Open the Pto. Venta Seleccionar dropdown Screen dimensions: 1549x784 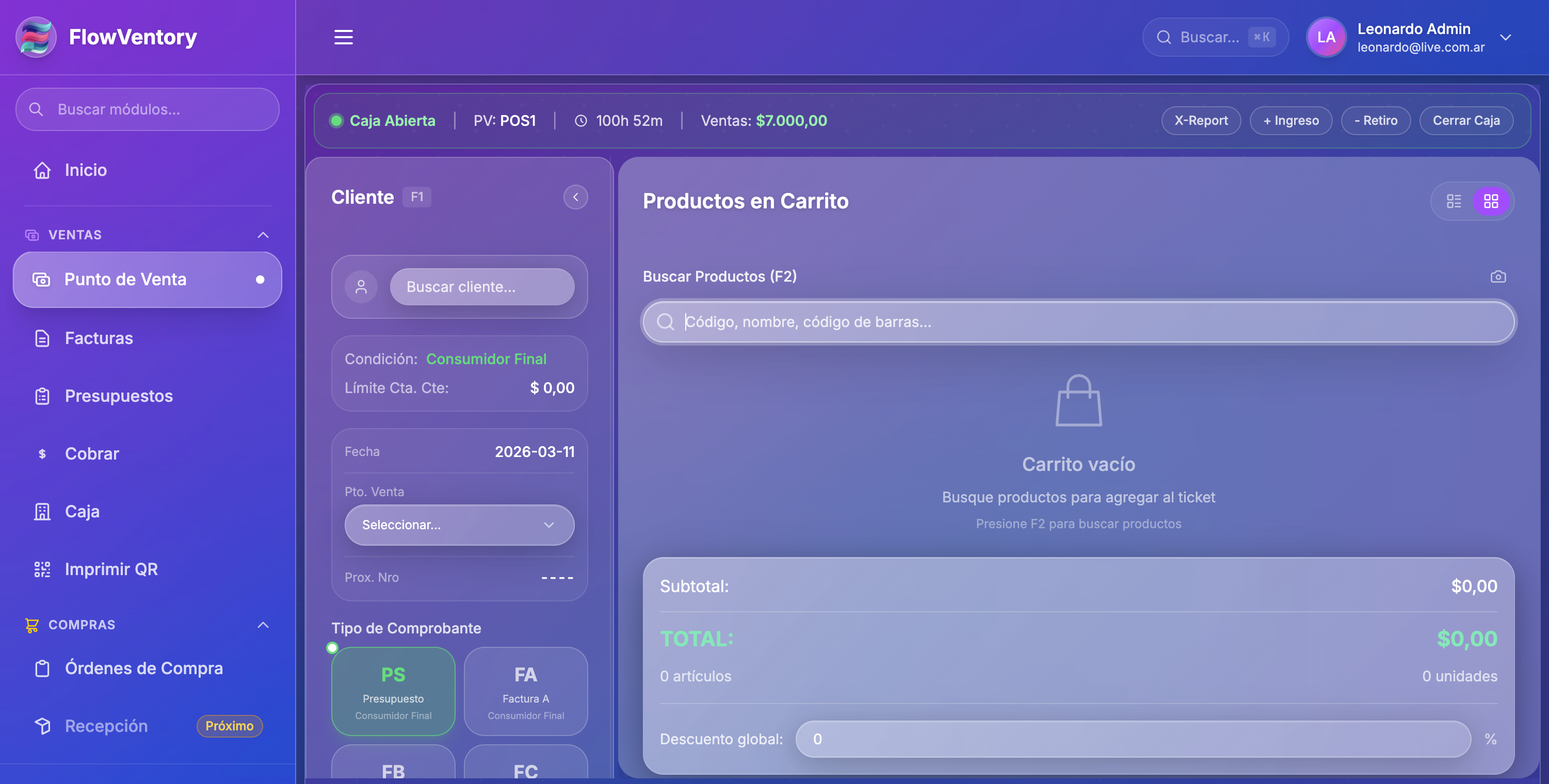point(459,525)
